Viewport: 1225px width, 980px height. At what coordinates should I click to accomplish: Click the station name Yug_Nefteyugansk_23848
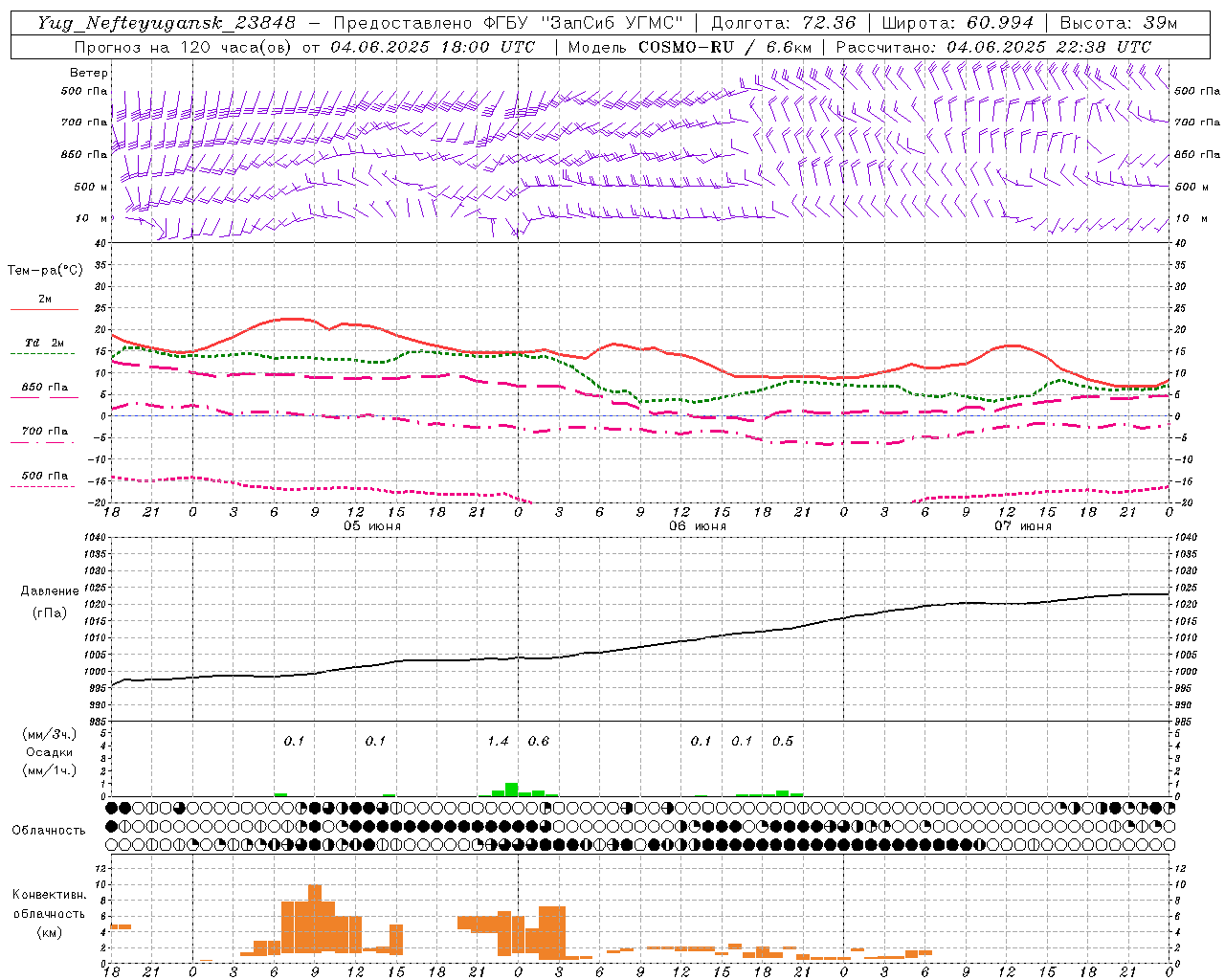167,23
